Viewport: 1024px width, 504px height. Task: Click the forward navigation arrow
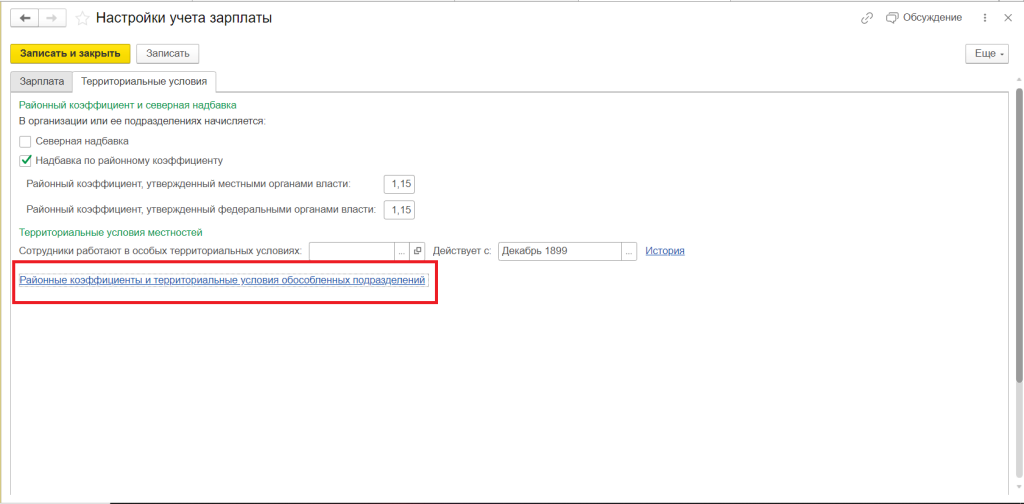pyautogui.click(x=52, y=18)
